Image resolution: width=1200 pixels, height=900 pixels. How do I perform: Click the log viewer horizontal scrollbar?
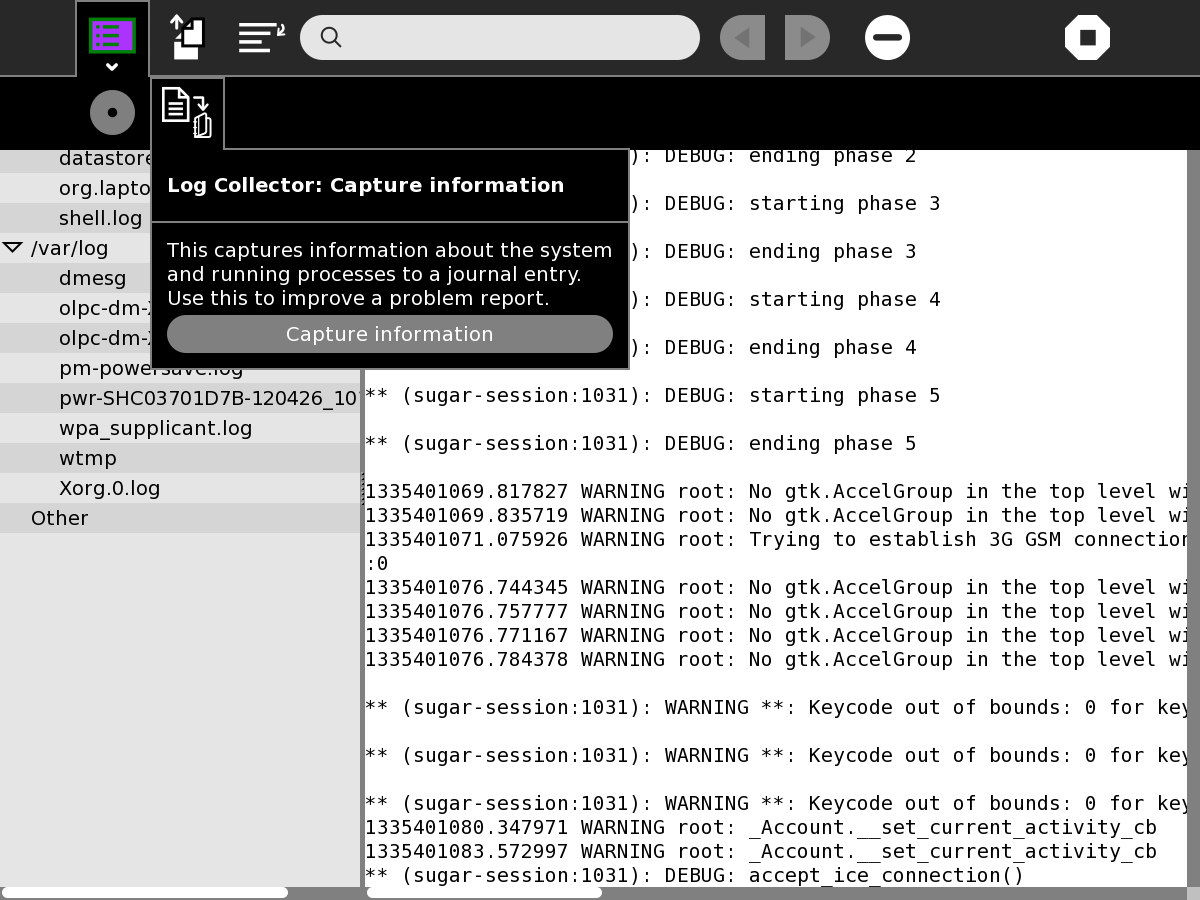pyautogui.click(x=485, y=892)
